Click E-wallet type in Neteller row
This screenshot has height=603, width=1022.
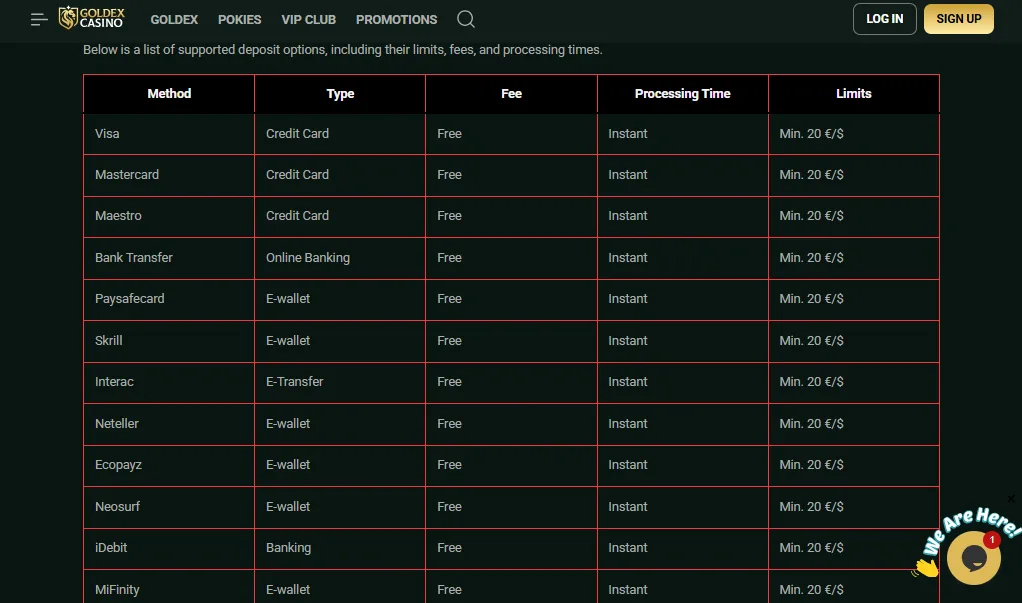click(340, 423)
